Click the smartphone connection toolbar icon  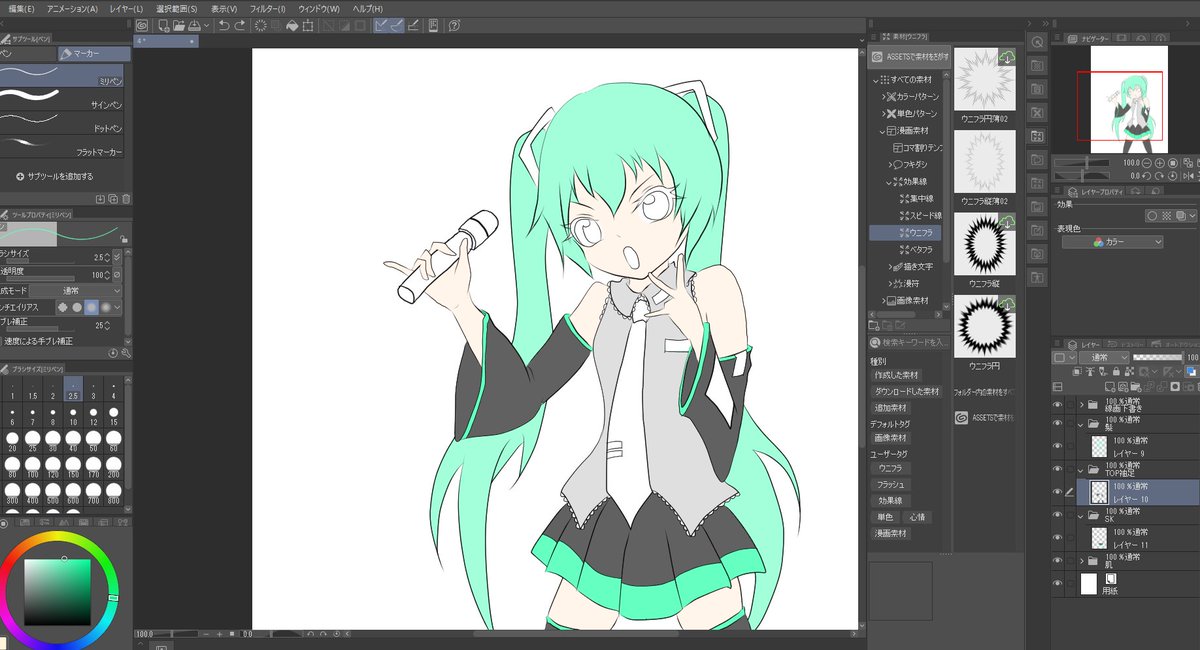(433, 25)
